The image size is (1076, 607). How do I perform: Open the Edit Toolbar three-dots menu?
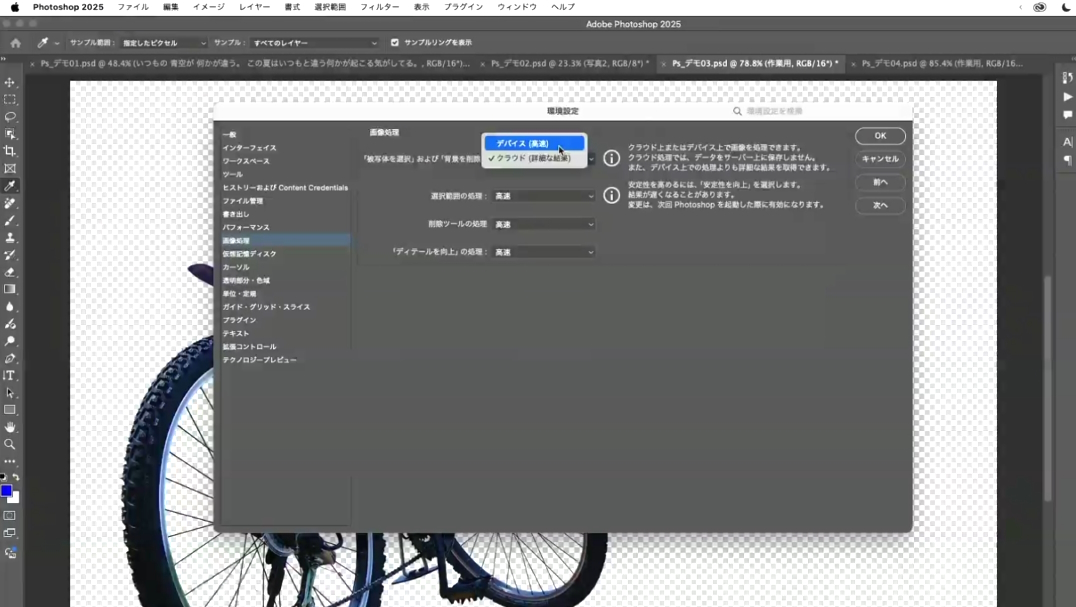(10, 462)
